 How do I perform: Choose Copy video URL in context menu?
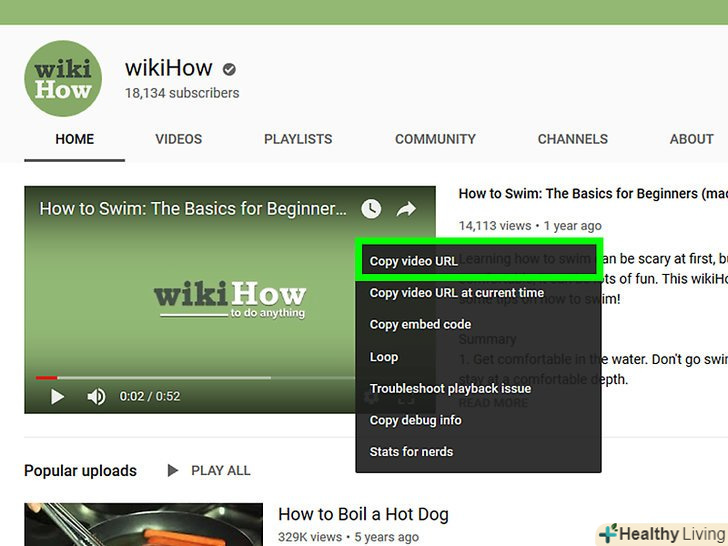478,261
